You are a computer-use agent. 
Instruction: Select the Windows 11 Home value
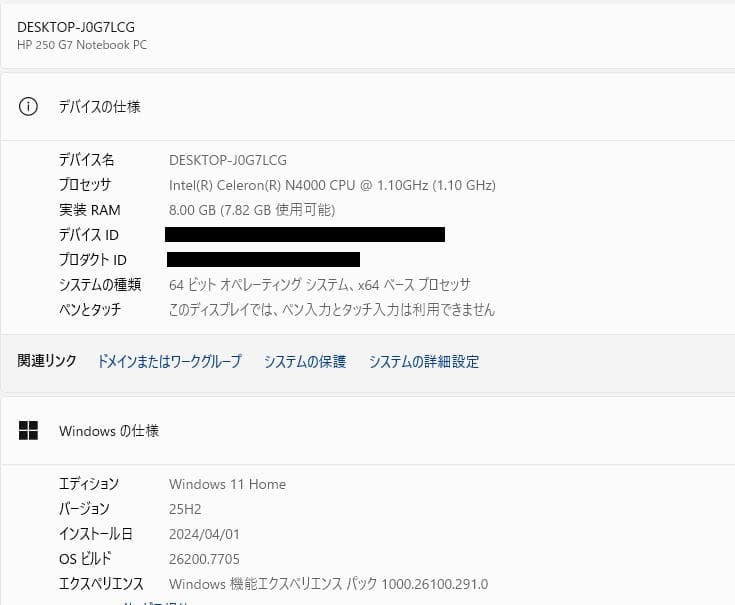pos(227,484)
